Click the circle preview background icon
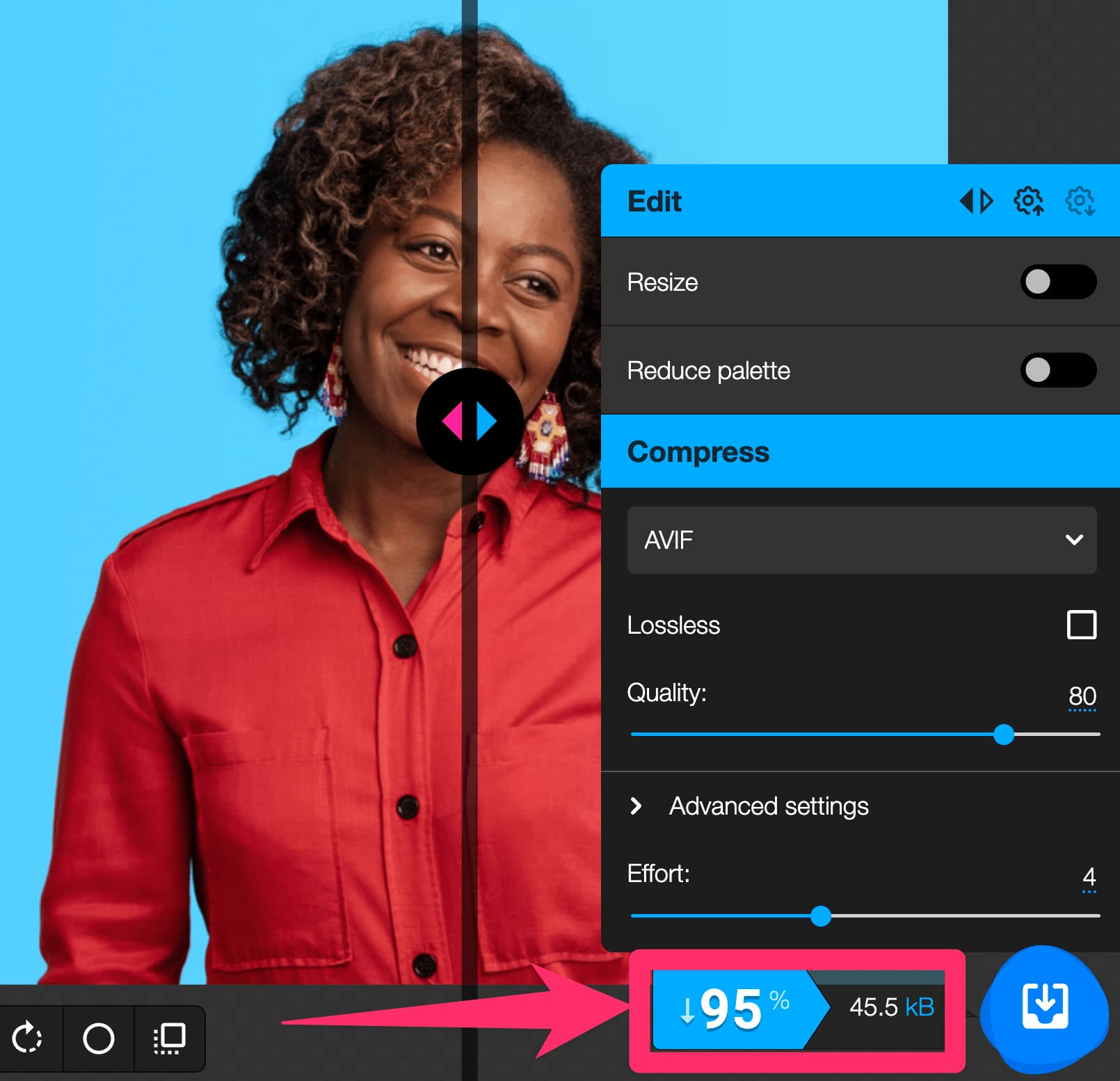 (x=98, y=1039)
